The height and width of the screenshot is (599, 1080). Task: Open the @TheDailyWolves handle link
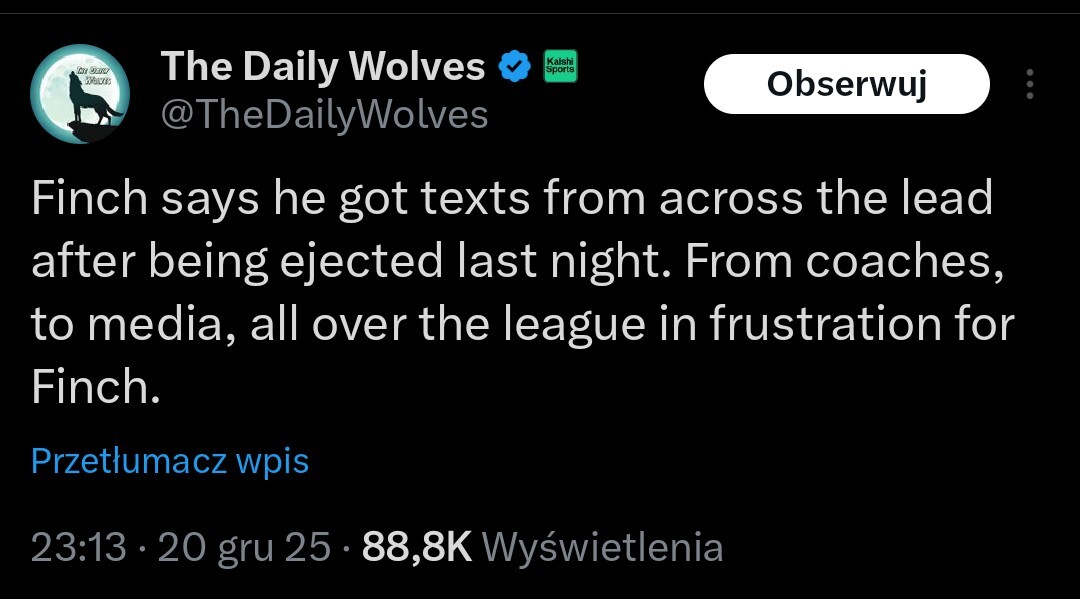click(324, 115)
